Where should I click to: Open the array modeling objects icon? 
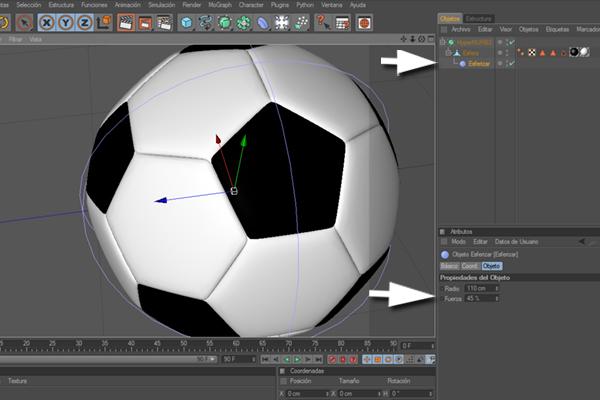coord(244,23)
